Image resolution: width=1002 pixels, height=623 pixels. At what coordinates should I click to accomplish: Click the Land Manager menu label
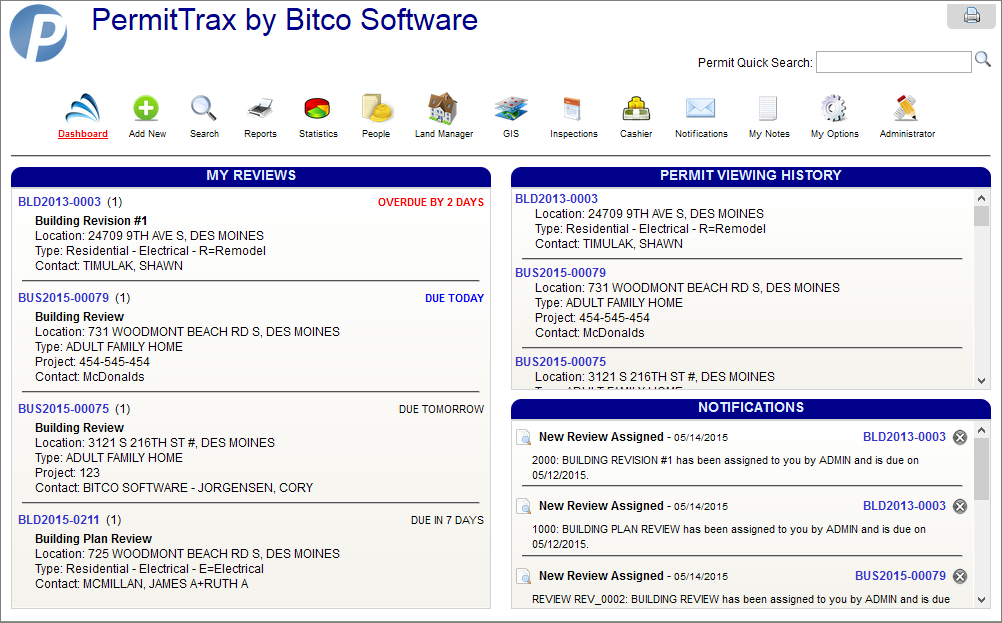pyautogui.click(x=444, y=134)
